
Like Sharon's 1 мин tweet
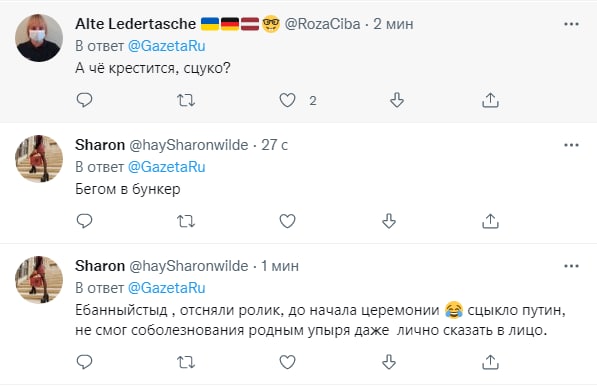click(287, 362)
